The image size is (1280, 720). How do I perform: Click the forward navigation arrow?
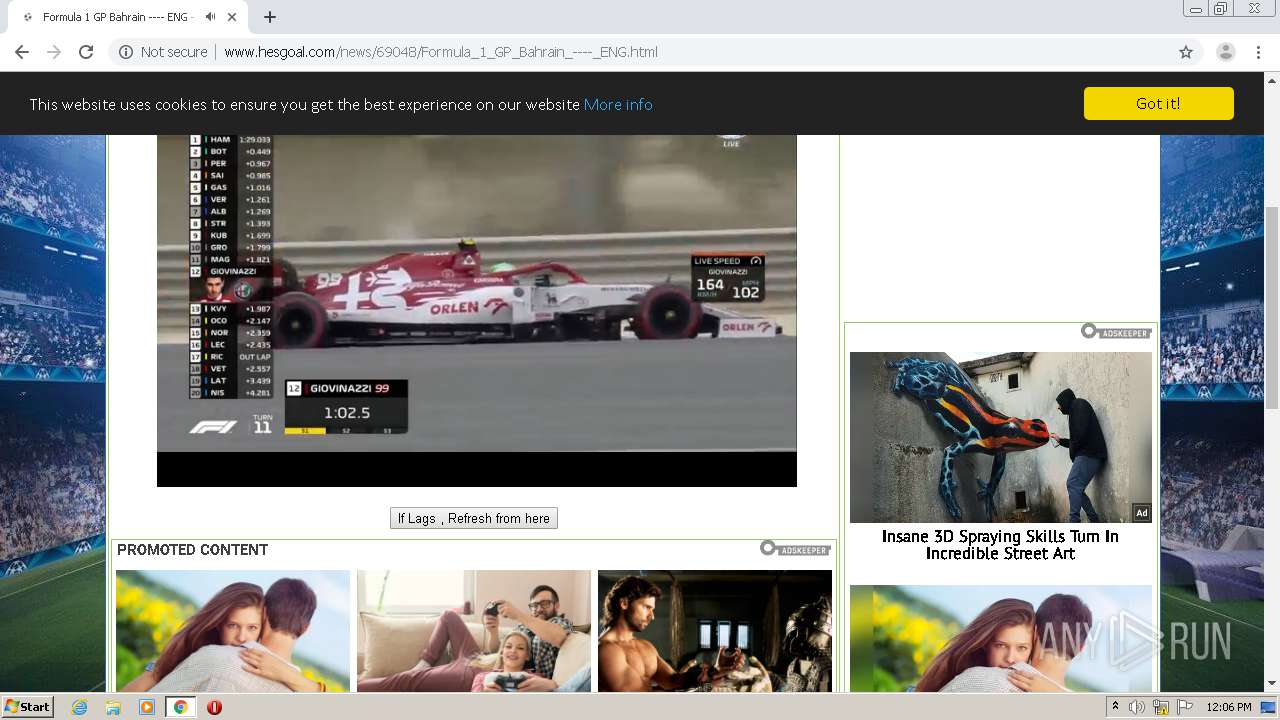tap(54, 52)
